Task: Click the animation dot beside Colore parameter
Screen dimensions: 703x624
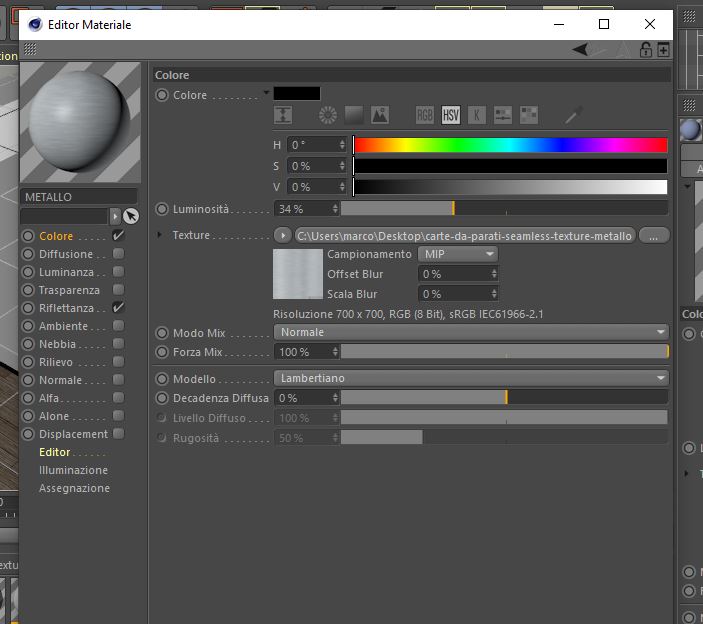Action: 162,95
